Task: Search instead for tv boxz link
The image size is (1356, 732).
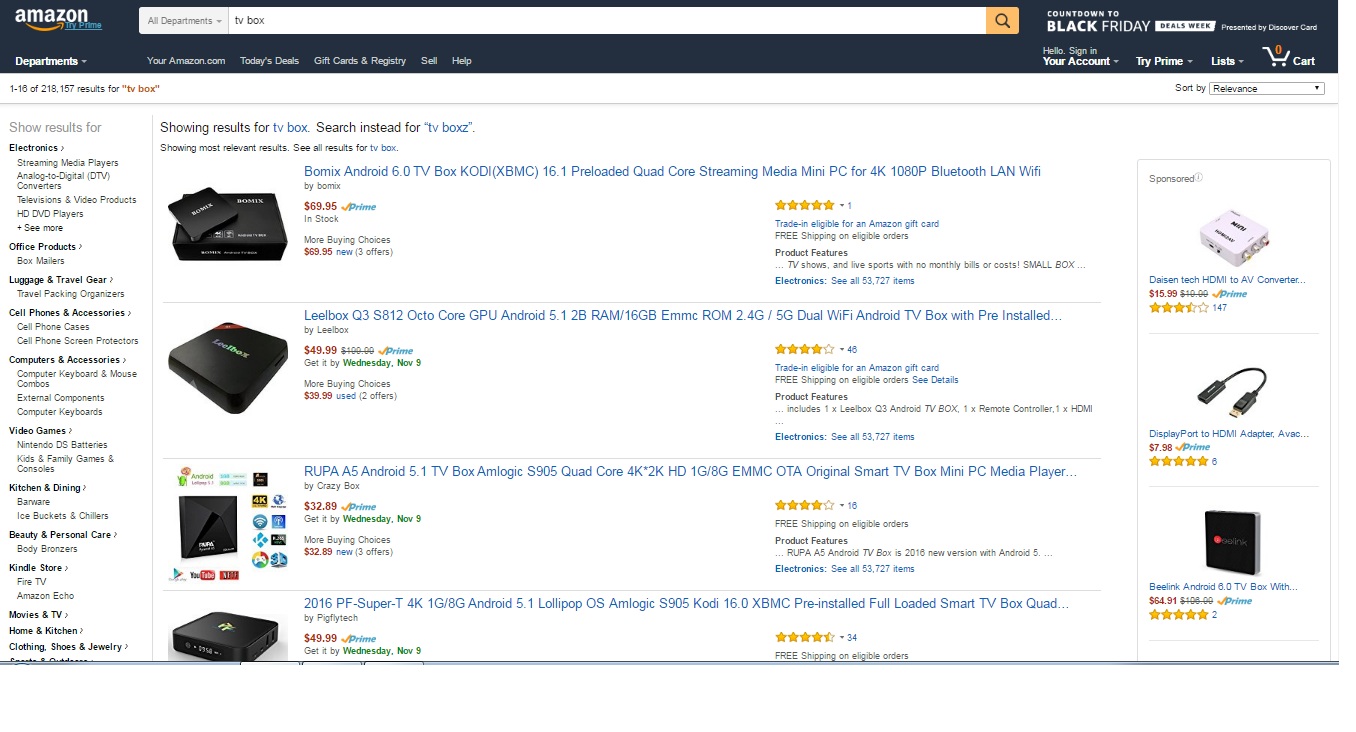Action: [449, 128]
